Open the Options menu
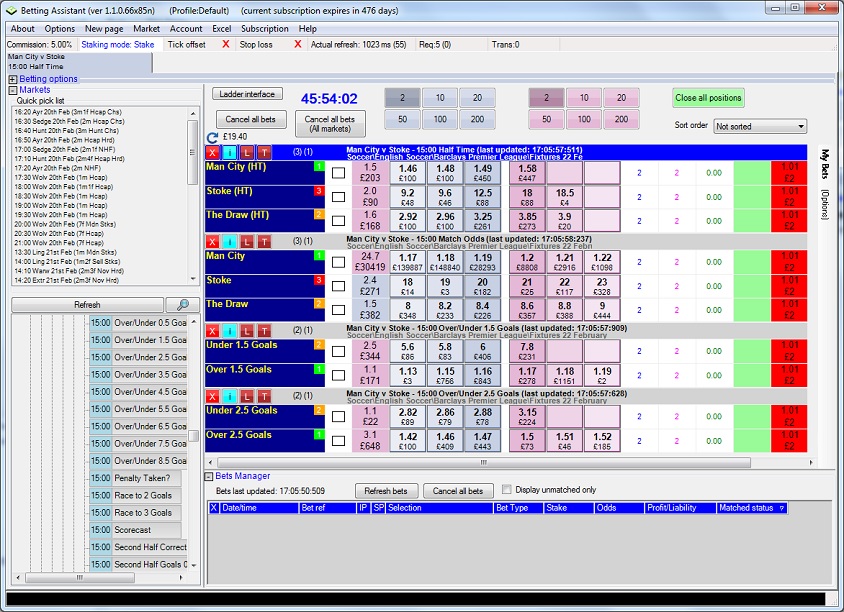 coord(60,29)
